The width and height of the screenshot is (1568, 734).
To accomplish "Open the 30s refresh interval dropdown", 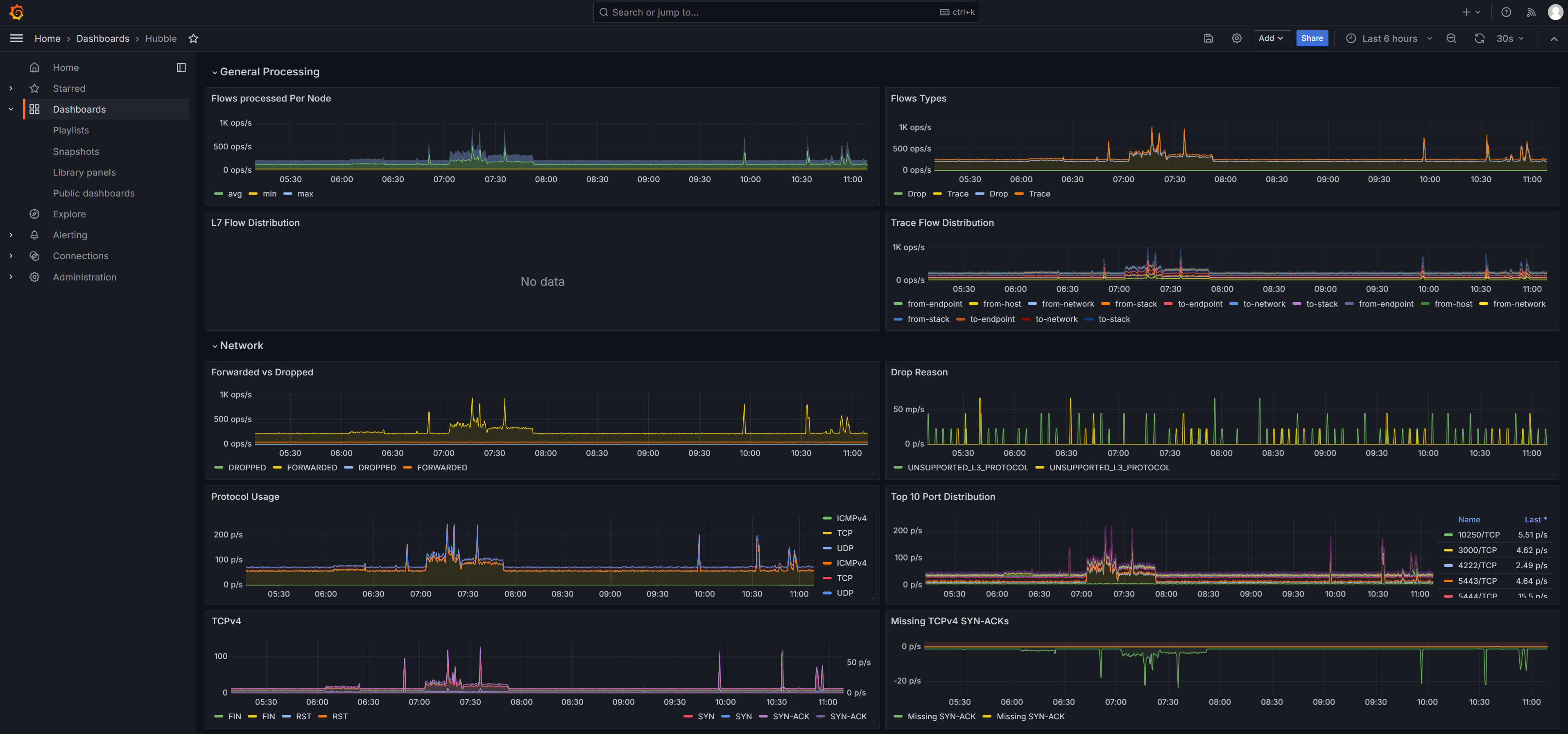I will 1510,38.
